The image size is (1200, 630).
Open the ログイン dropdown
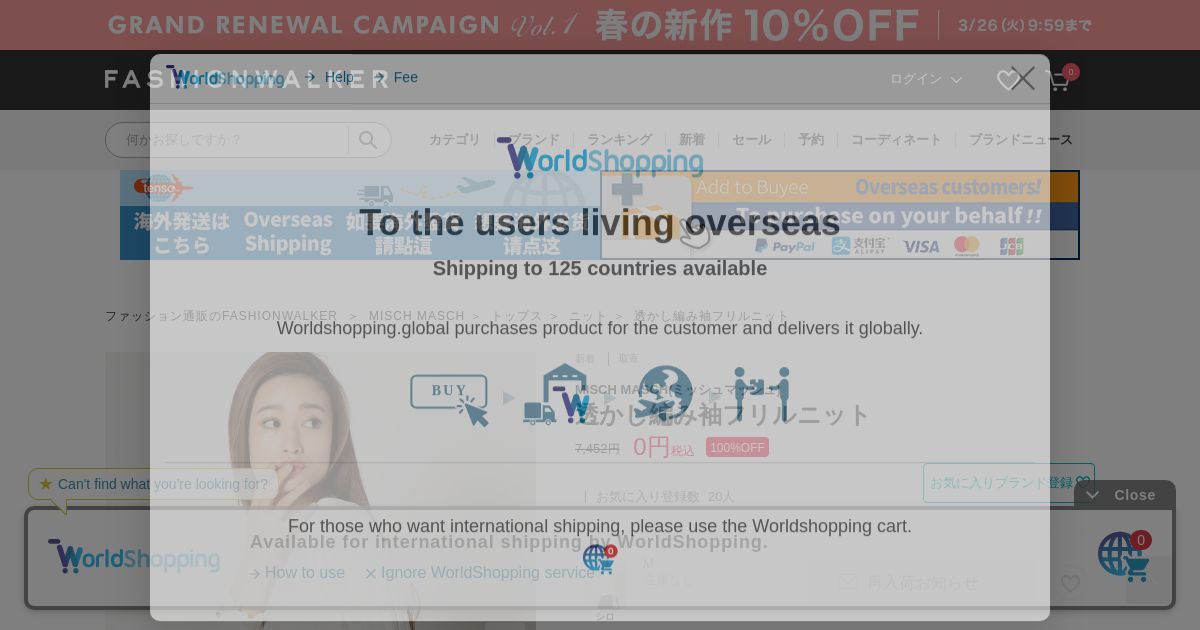(x=926, y=79)
